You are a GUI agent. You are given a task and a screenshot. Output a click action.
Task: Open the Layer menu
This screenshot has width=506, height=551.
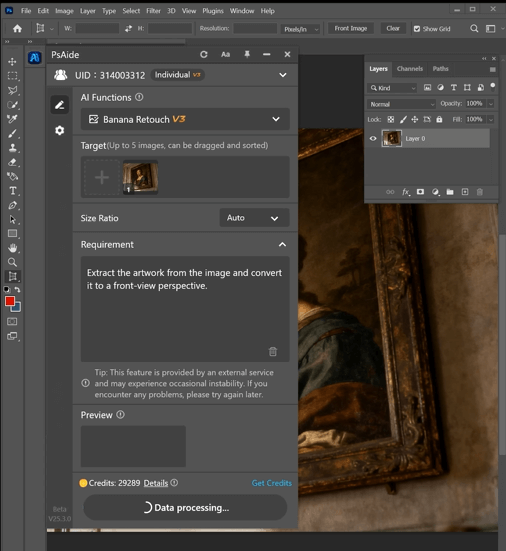click(x=87, y=11)
